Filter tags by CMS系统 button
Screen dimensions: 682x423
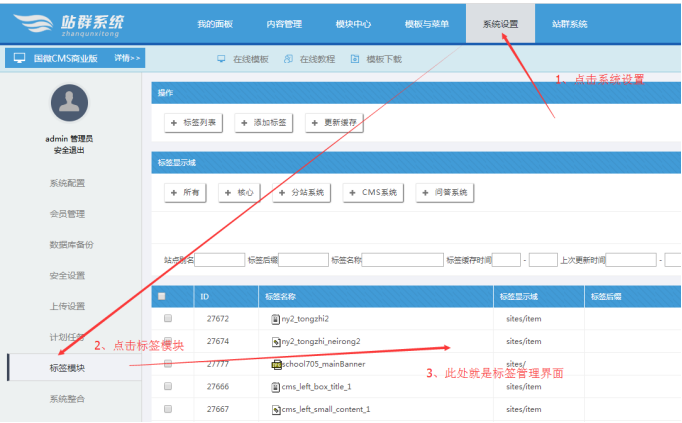click(375, 192)
